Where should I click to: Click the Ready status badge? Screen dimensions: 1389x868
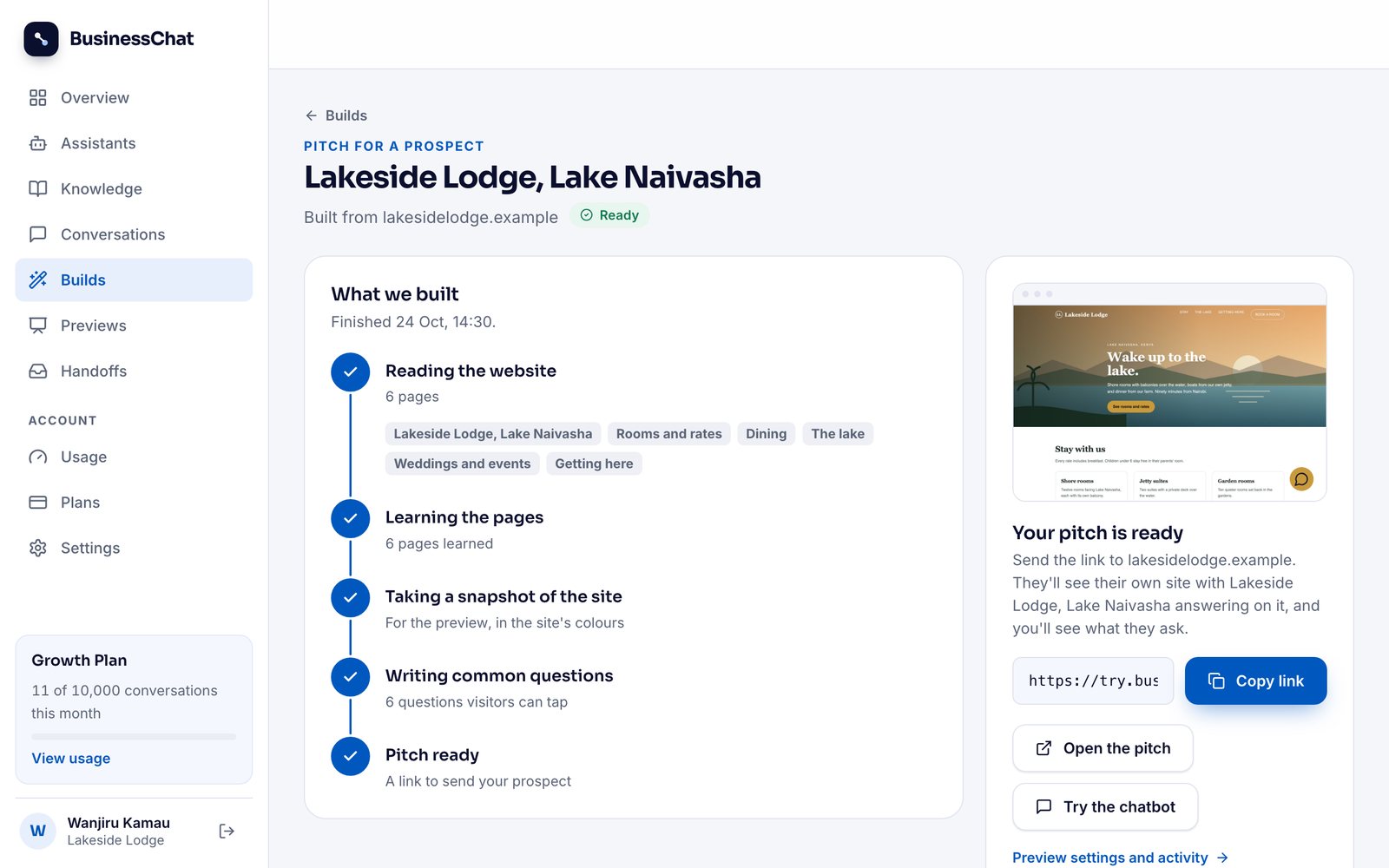click(609, 215)
